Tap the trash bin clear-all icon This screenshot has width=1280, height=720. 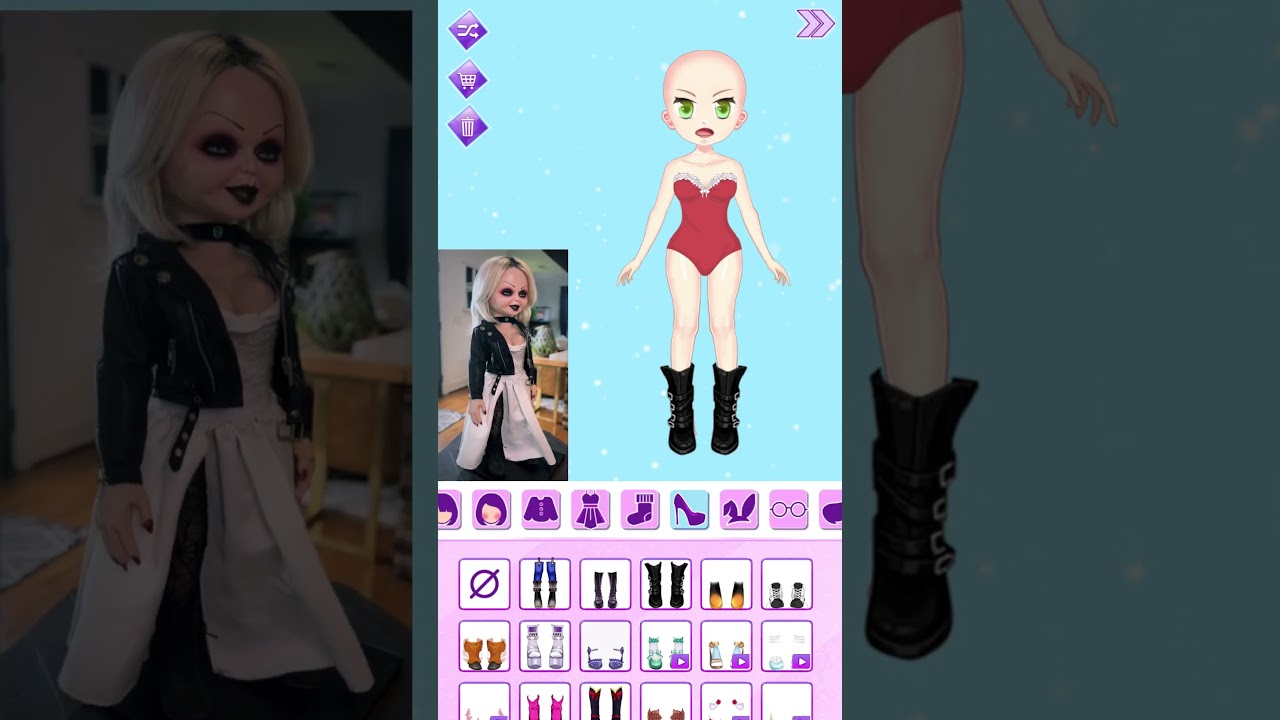pos(467,126)
